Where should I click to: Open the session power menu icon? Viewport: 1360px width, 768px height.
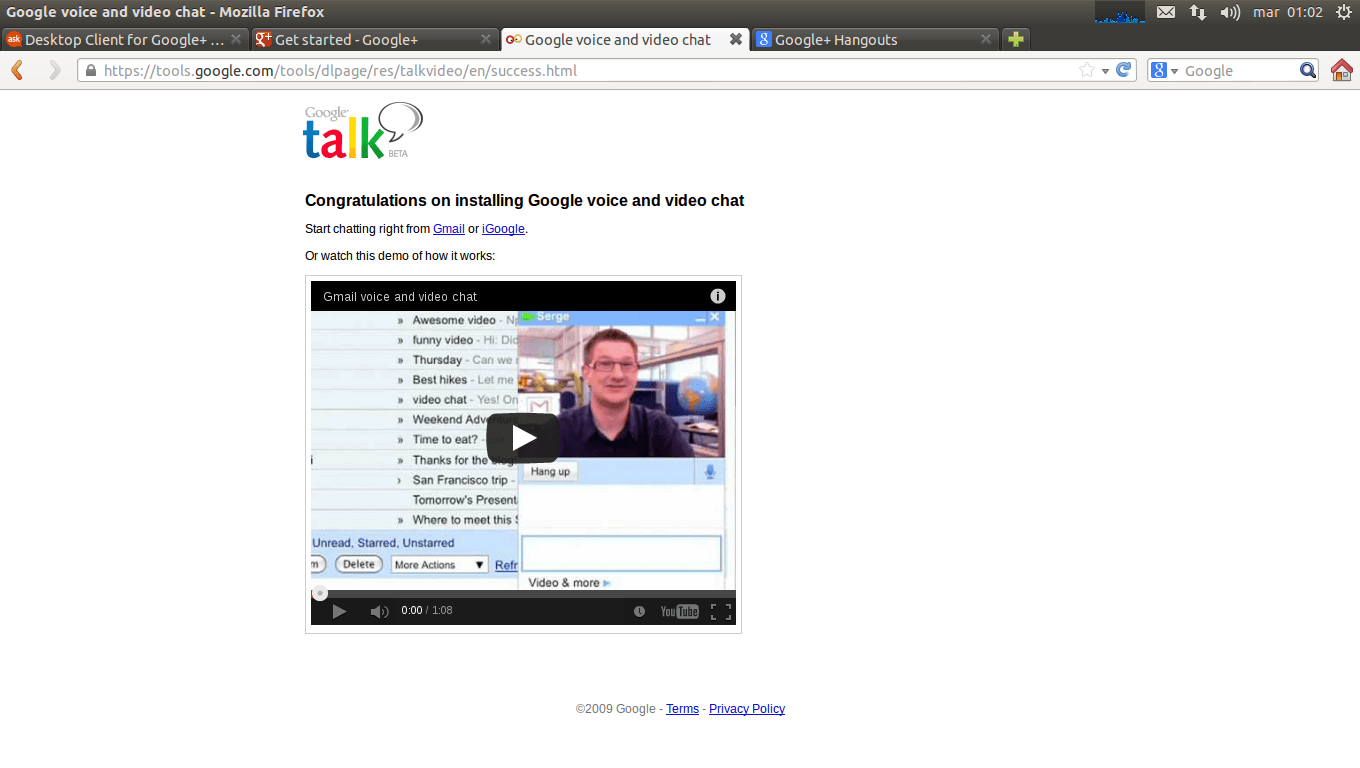click(1344, 12)
